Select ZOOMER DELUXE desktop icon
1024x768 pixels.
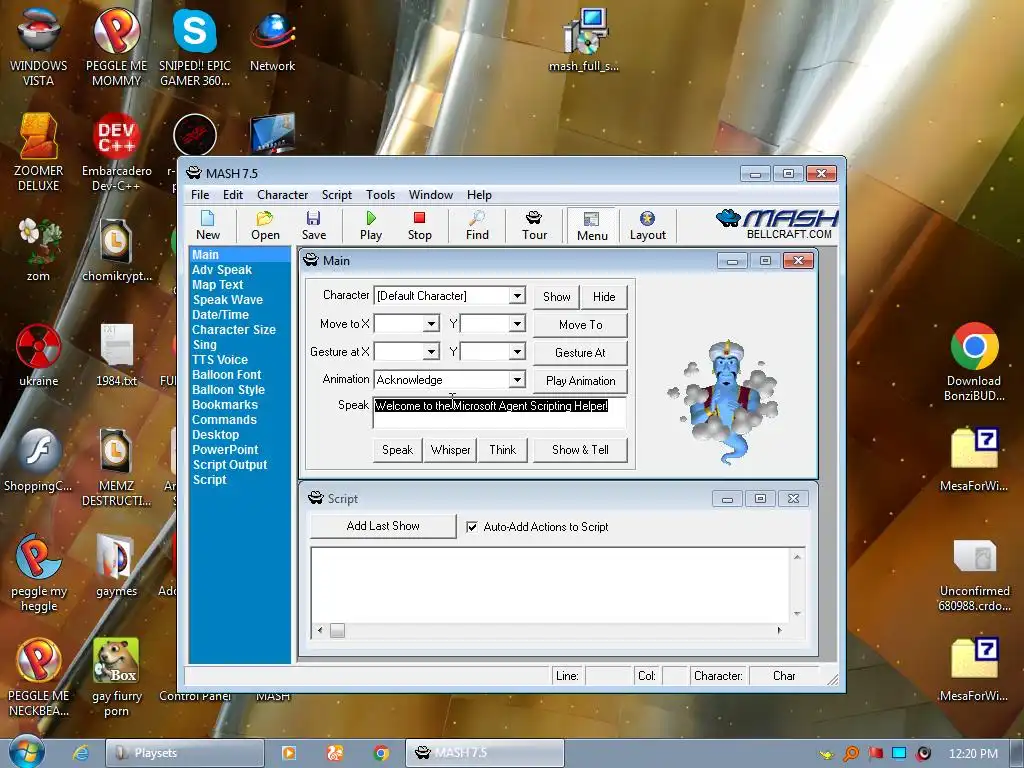coord(39,153)
